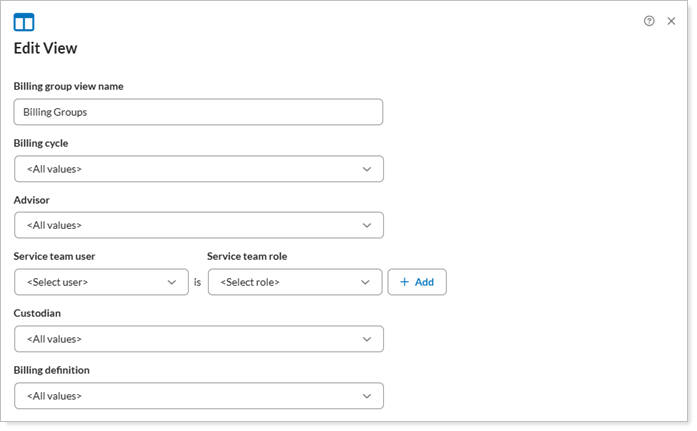Viewport: 697px width, 431px height.
Task: Open the Select user combo box
Action: 101,282
